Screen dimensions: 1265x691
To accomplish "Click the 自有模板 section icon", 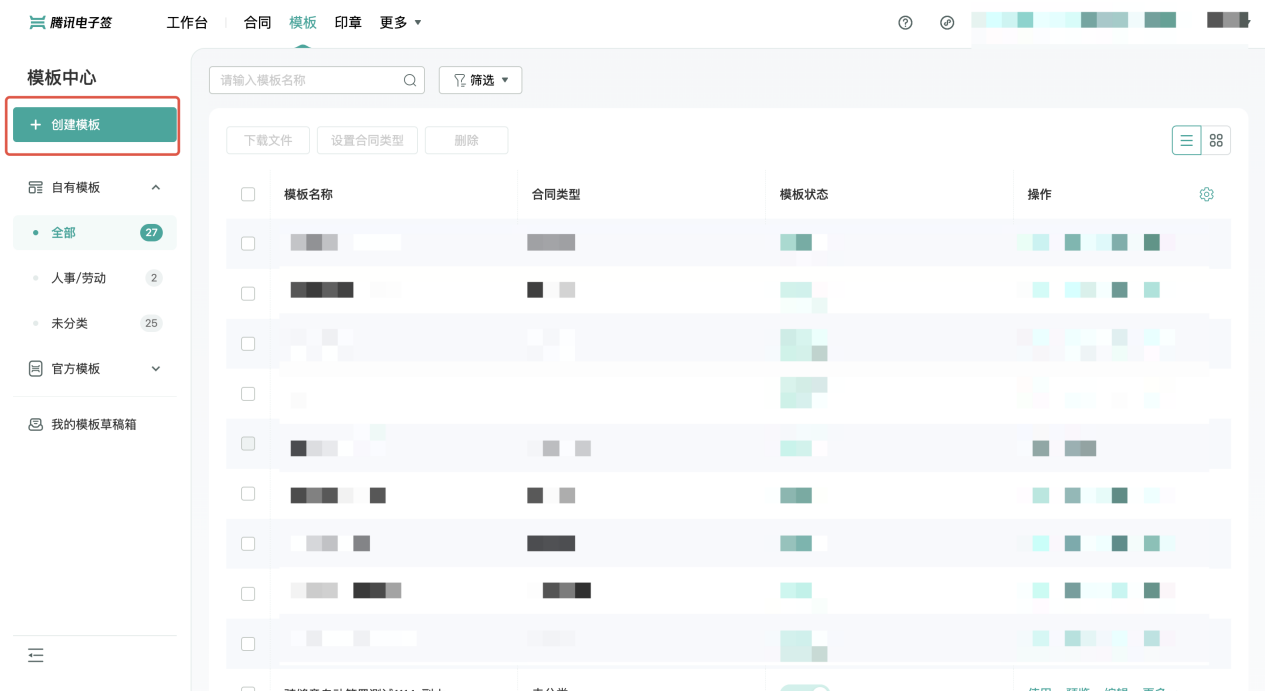I will 36,187.
